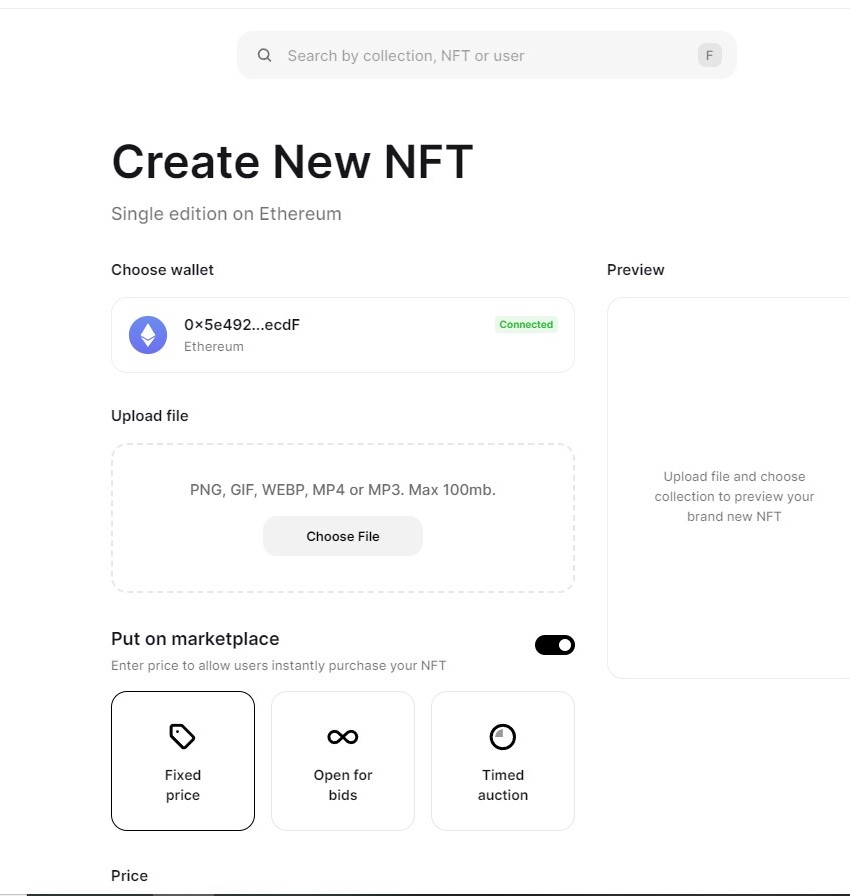Click the magnifier search icon
This screenshot has height=896, width=850.
(264, 55)
